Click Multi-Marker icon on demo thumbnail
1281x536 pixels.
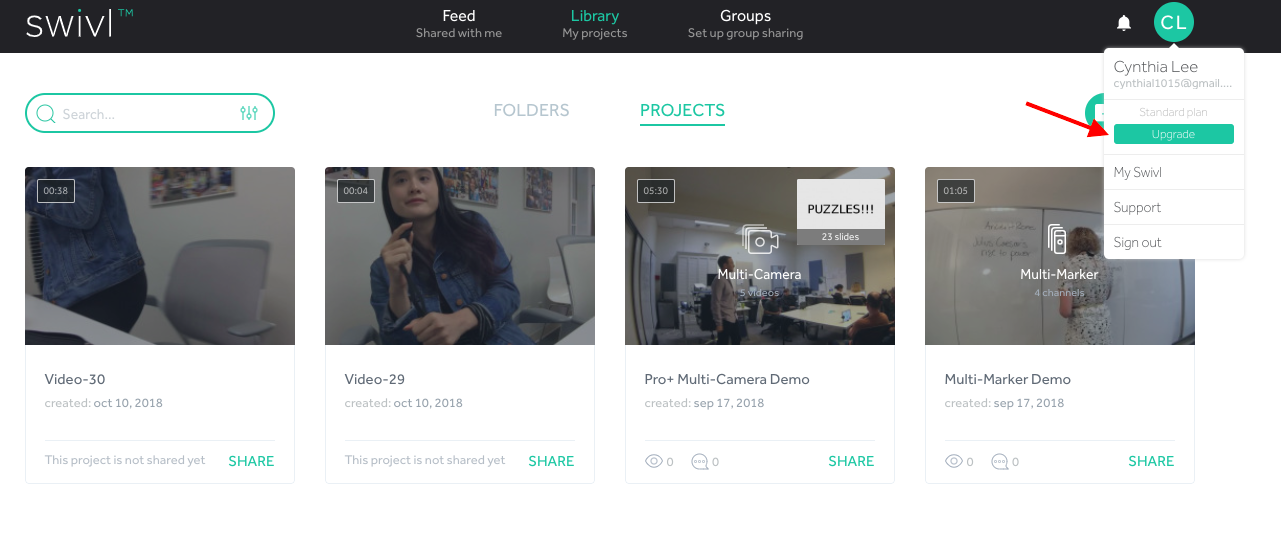(1058, 241)
